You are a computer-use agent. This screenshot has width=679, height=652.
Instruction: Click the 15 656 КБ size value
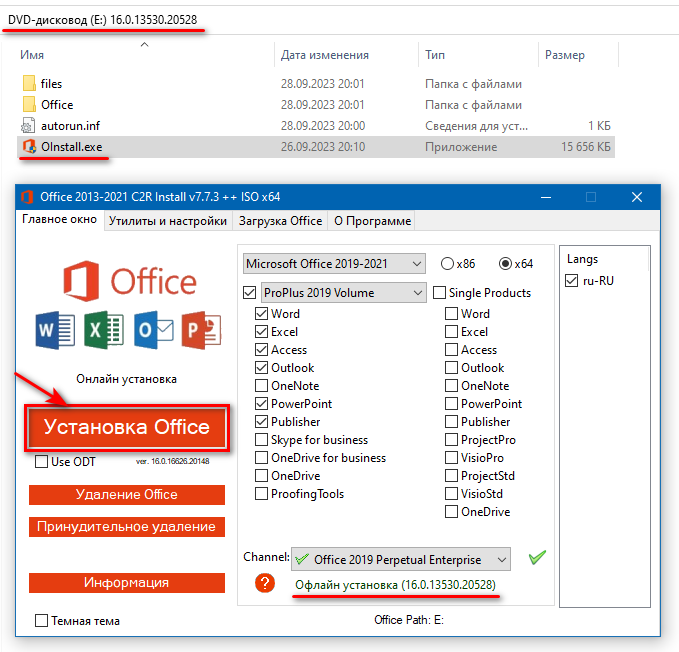[586, 147]
